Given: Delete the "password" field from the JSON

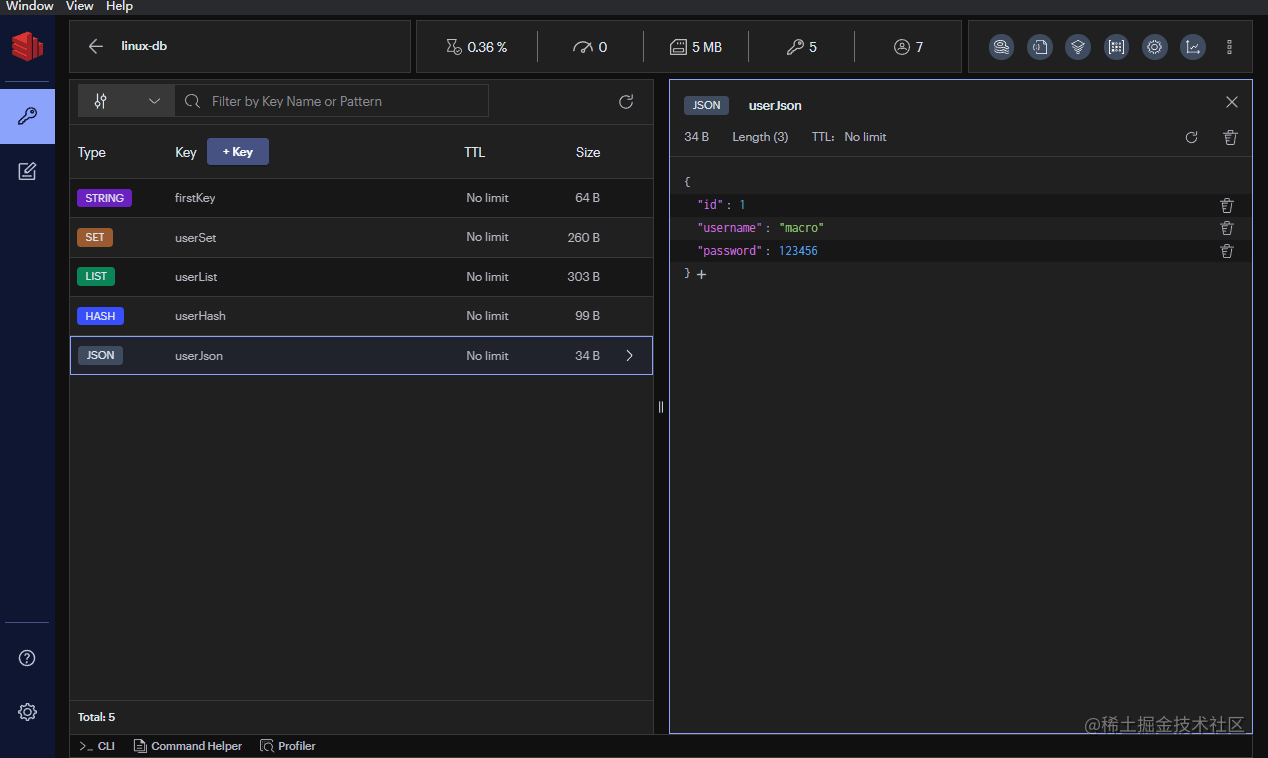Looking at the screenshot, I should (1227, 251).
